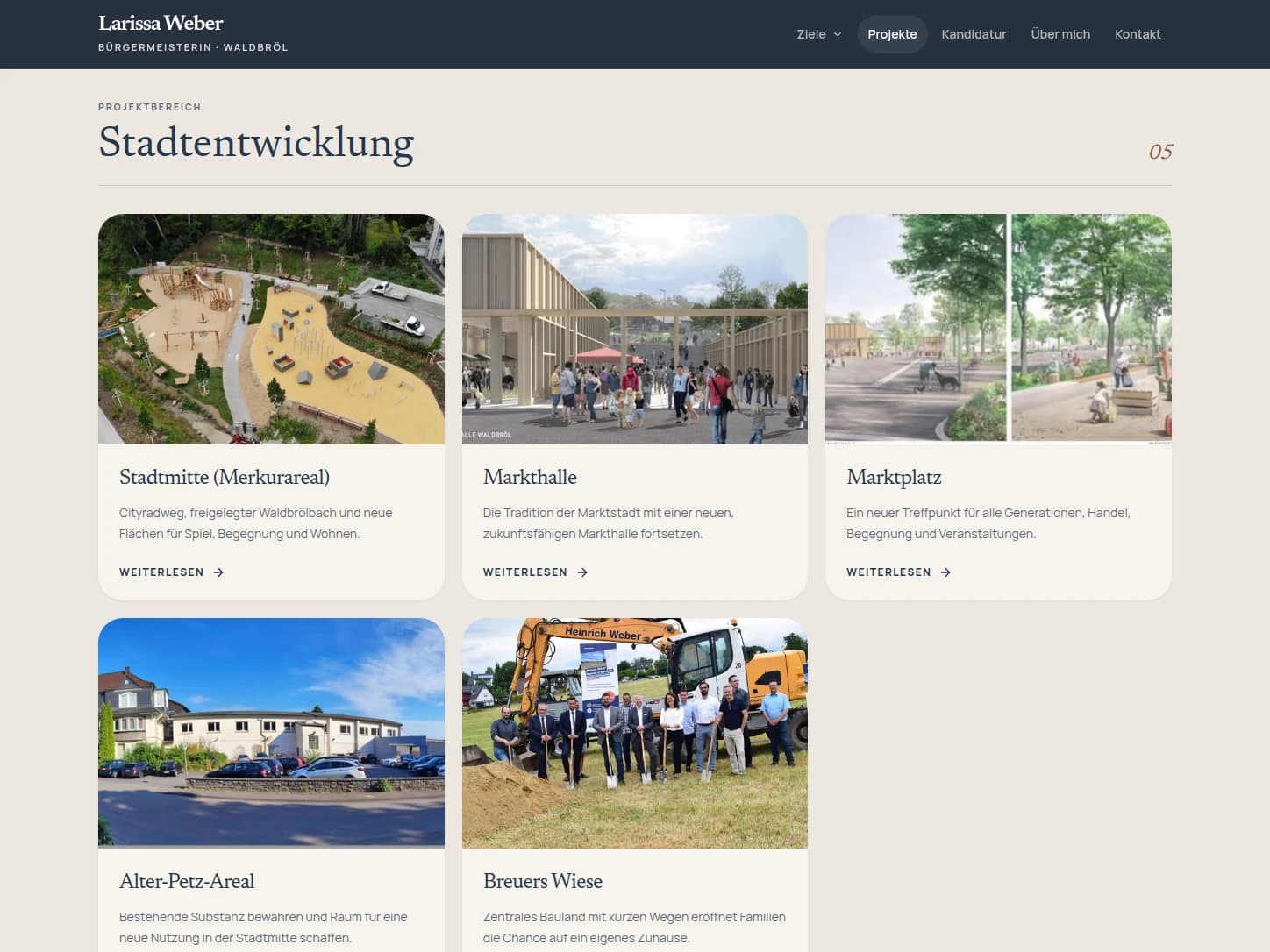The width and height of the screenshot is (1270, 952).
Task: Open the Breuers Wiese groundbreaking photo
Action: [x=635, y=733]
